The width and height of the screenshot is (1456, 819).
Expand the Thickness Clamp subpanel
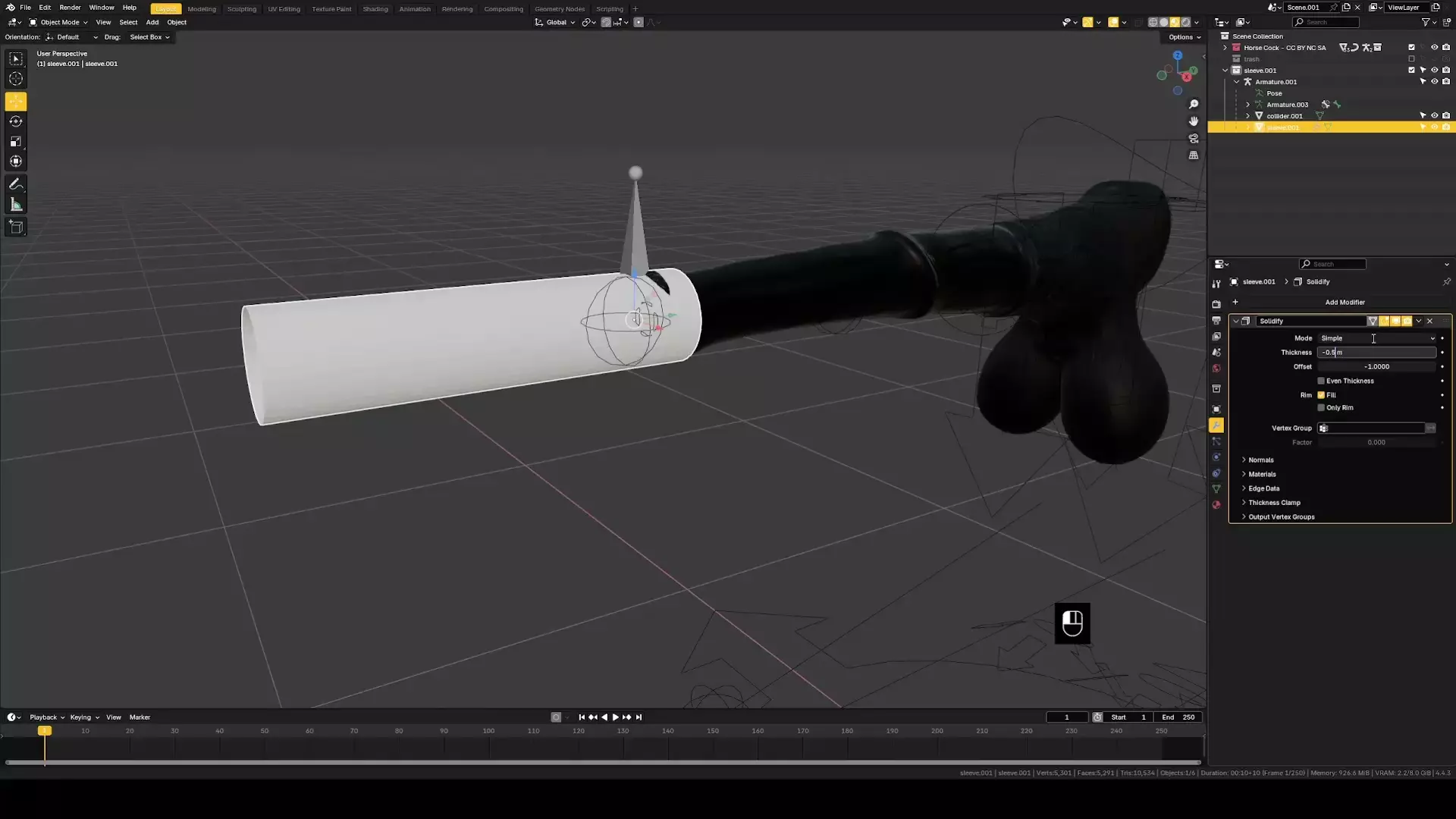(1274, 503)
